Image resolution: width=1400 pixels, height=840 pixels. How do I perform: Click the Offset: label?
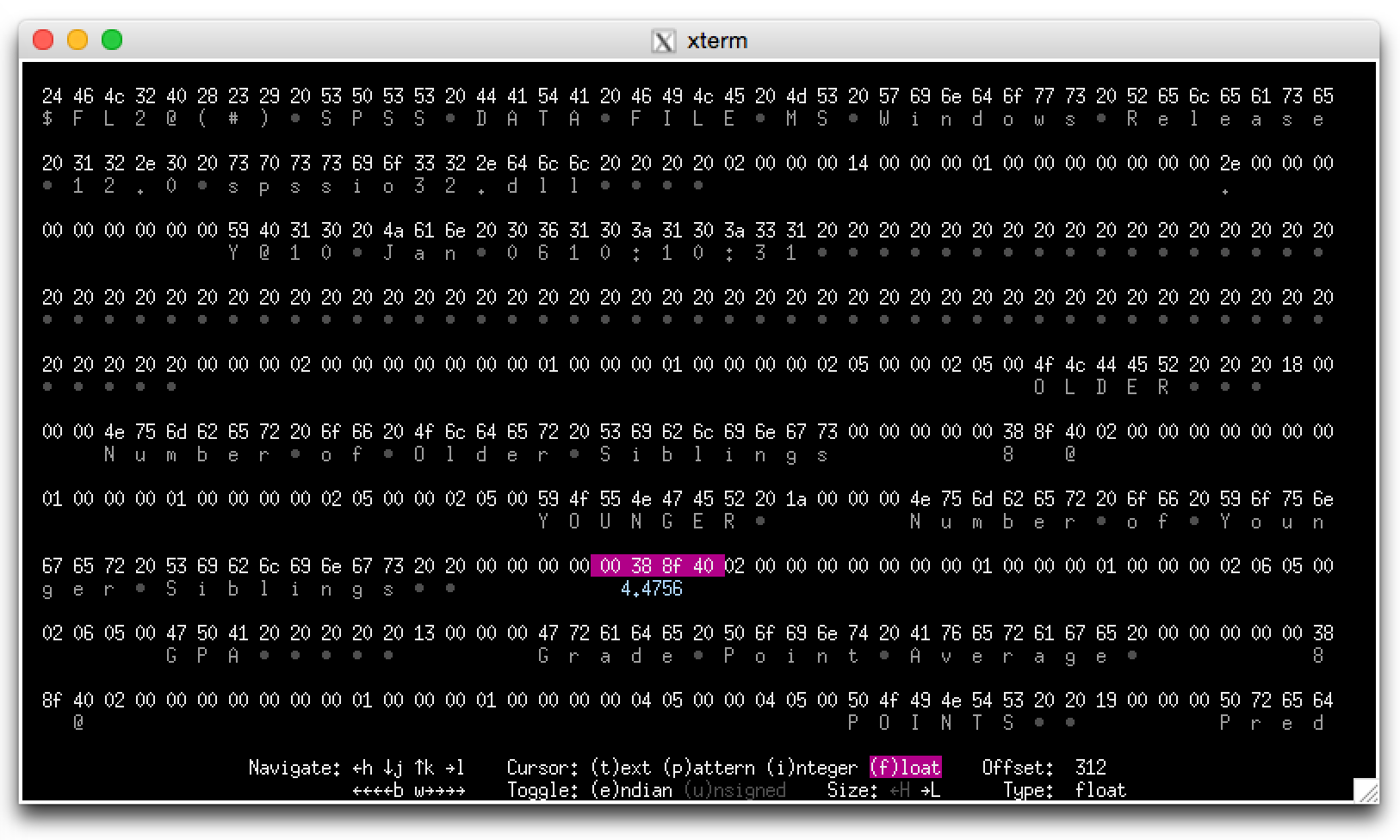click(1019, 767)
